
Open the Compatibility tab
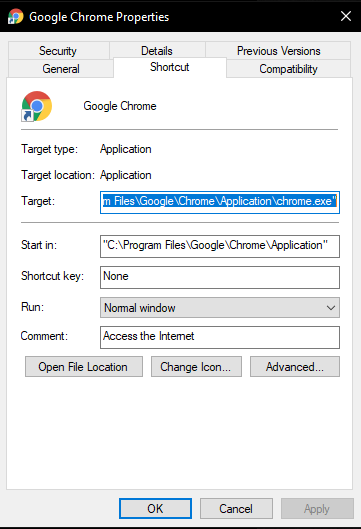click(288, 69)
